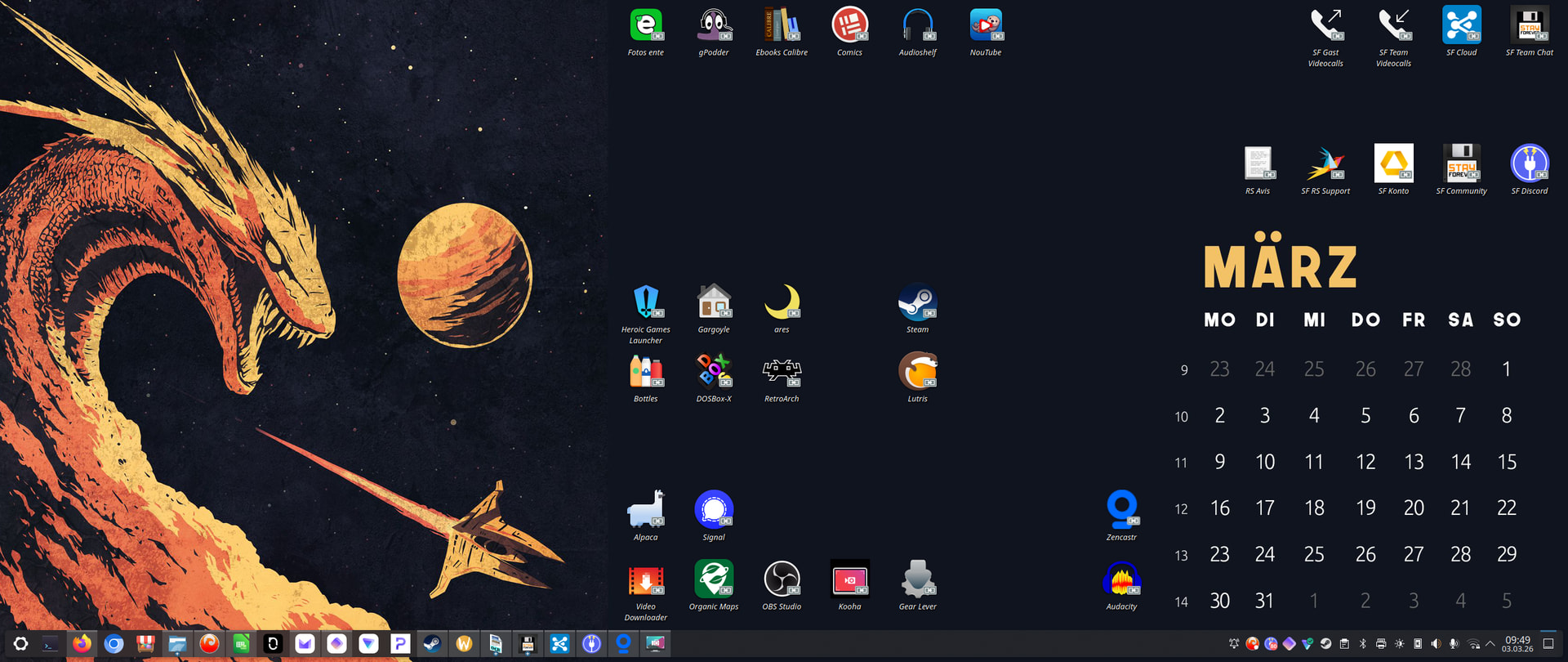Start Ebooks Calibre from the desktop
The image size is (1568, 662).
tap(782, 26)
